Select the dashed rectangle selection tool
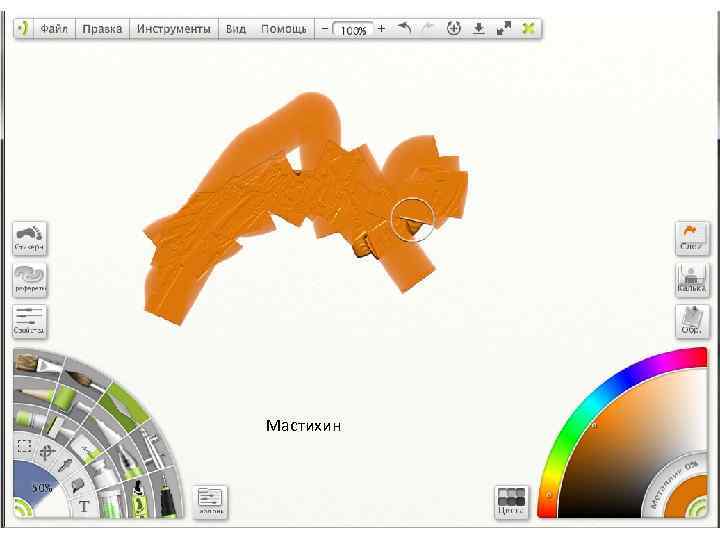This screenshot has width=720, height=540. pyautogui.click(x=23, y=446)
